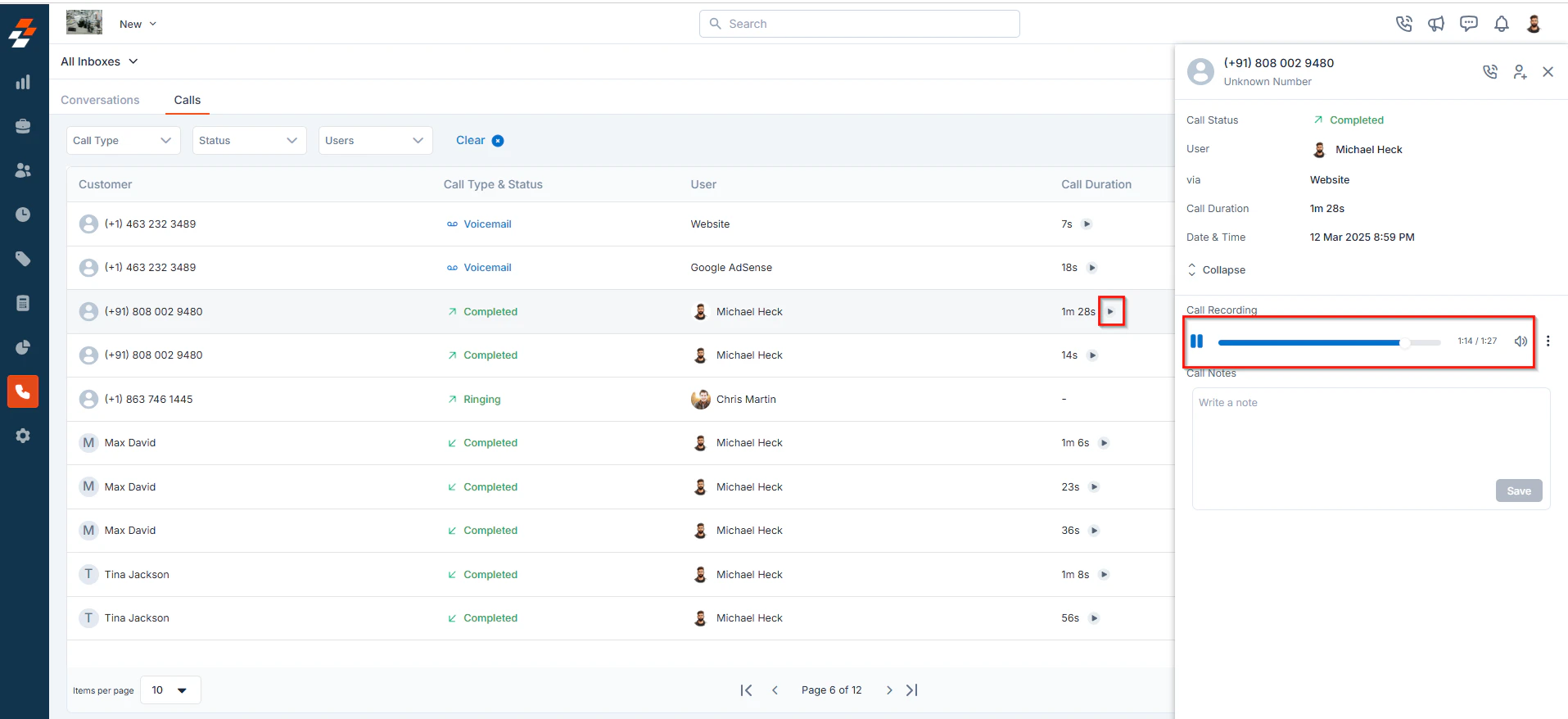The image size is (1568, 719).
Task: Click the Customer column header
Action: point(105,184)
